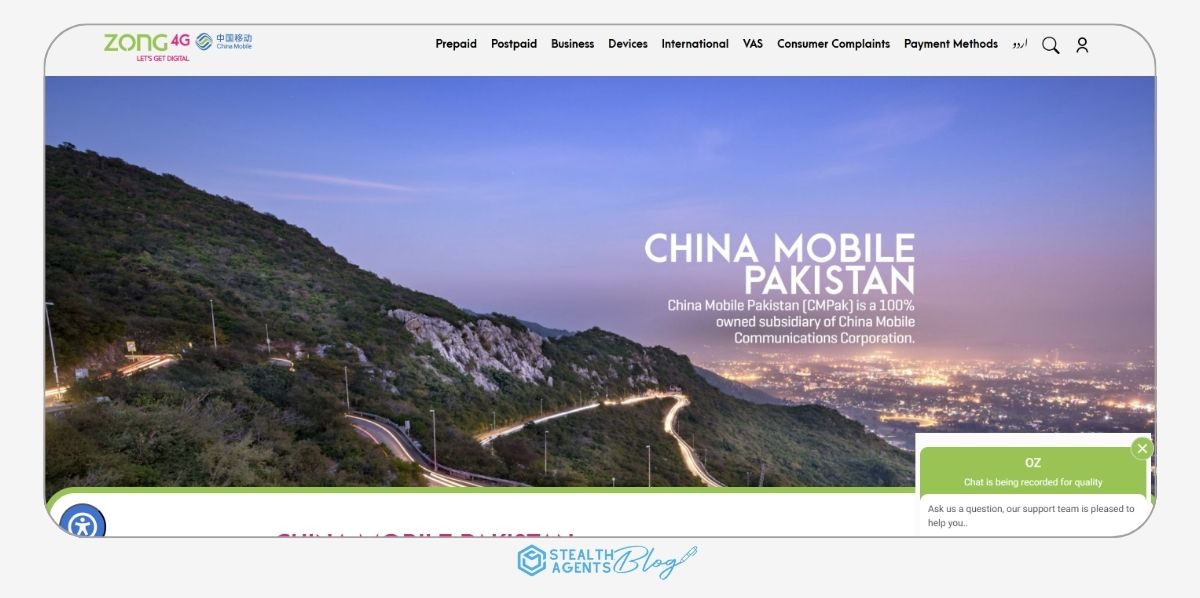This screenshot has width=1200, height=598.
Task: Open the Consumer Complaints page
Action: 833,44
